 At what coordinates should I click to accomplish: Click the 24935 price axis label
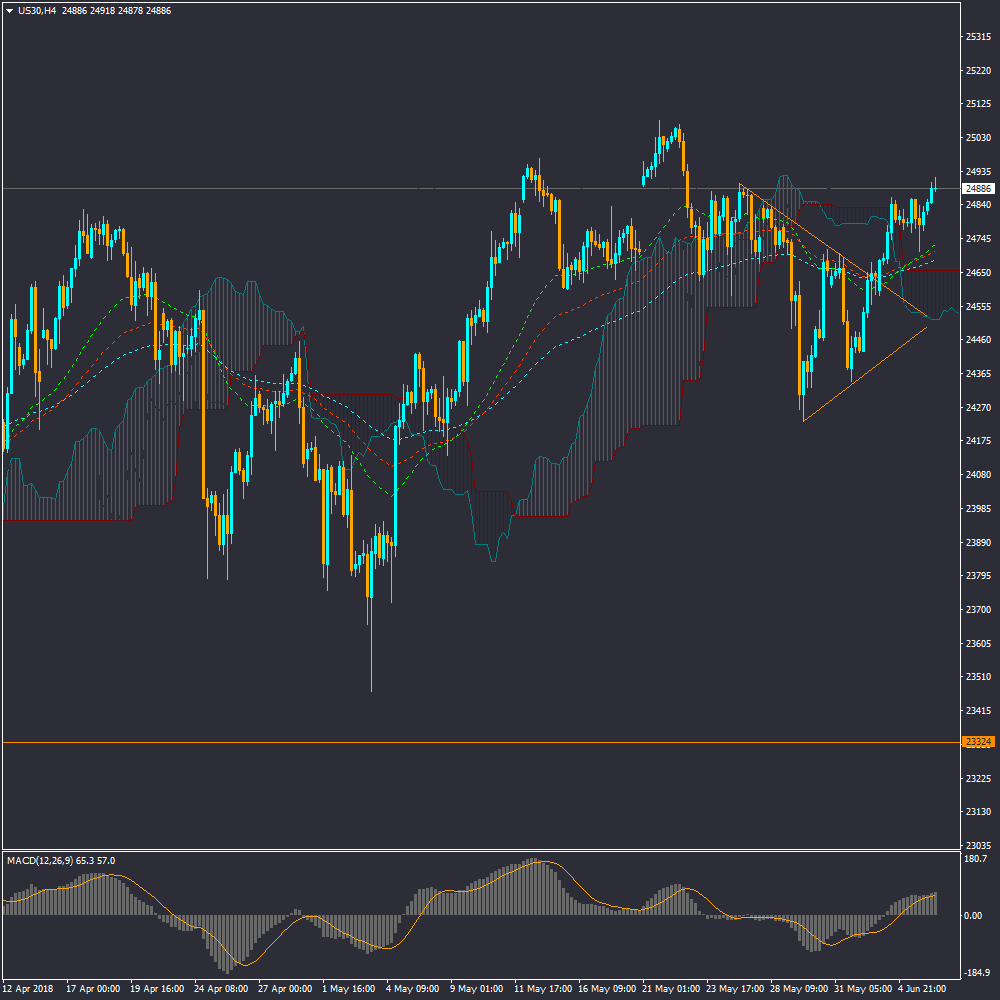point(978,172)
